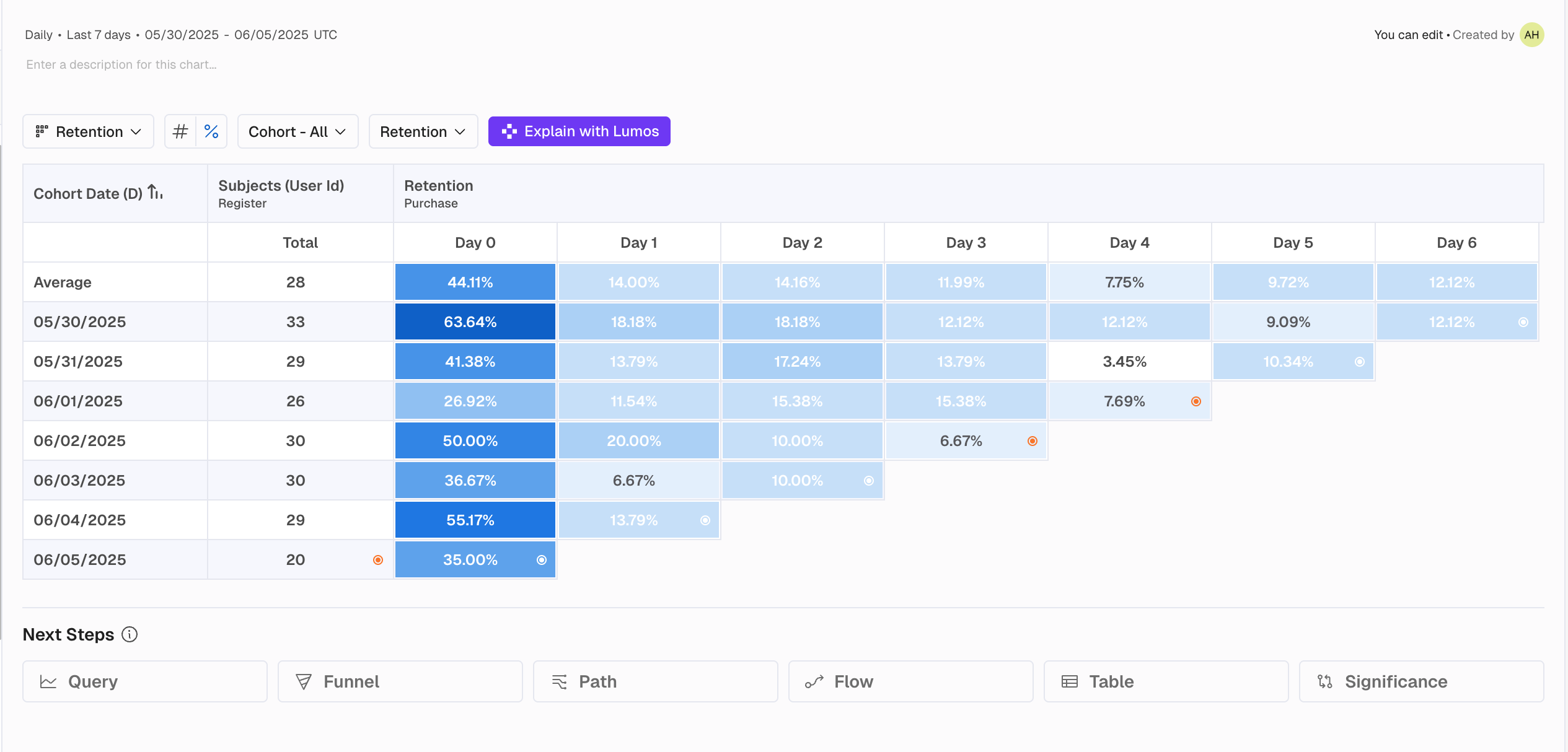Image resolution: width=1568 pixels, height=752 pixels.
Task: Click the Significance next step button
Action: tap(1421, 681)
